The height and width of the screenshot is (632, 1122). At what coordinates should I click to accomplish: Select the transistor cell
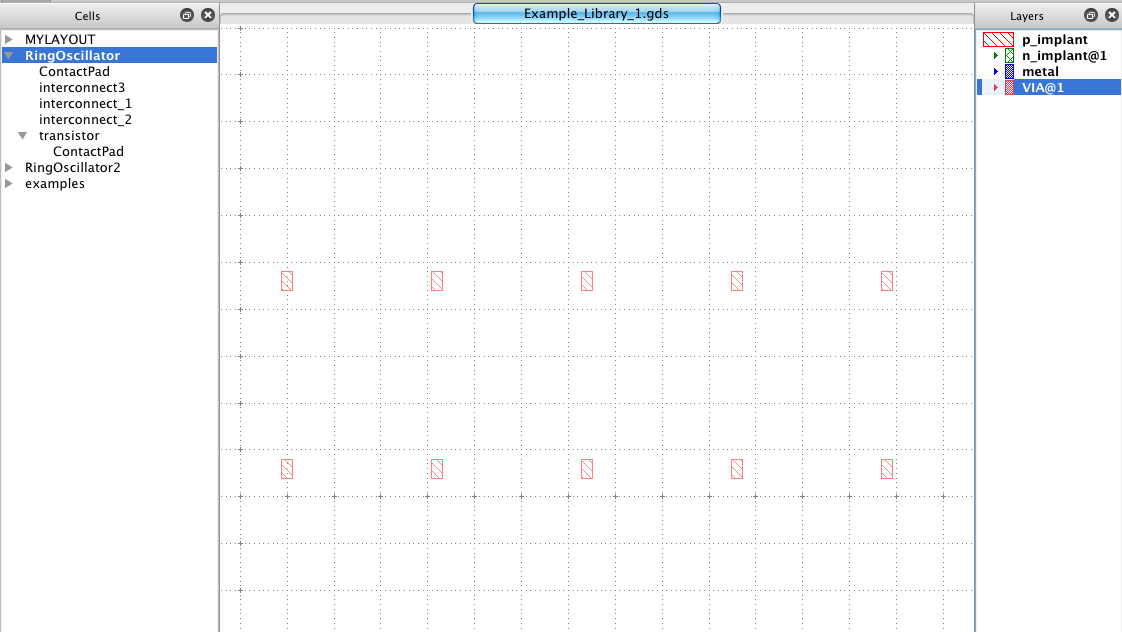(x=69, y=135)
